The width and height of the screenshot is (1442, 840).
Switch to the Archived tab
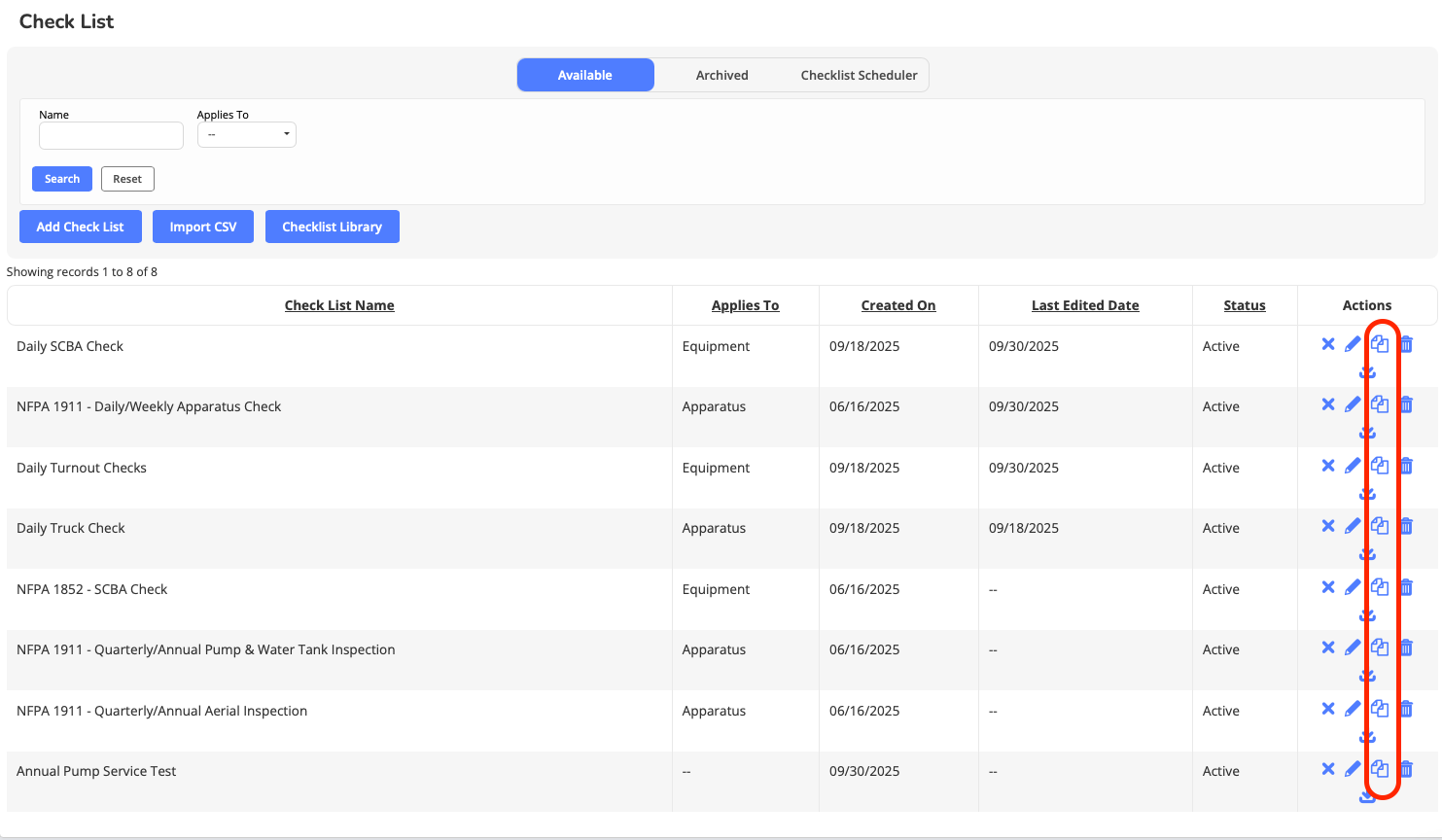coord(721,75)
